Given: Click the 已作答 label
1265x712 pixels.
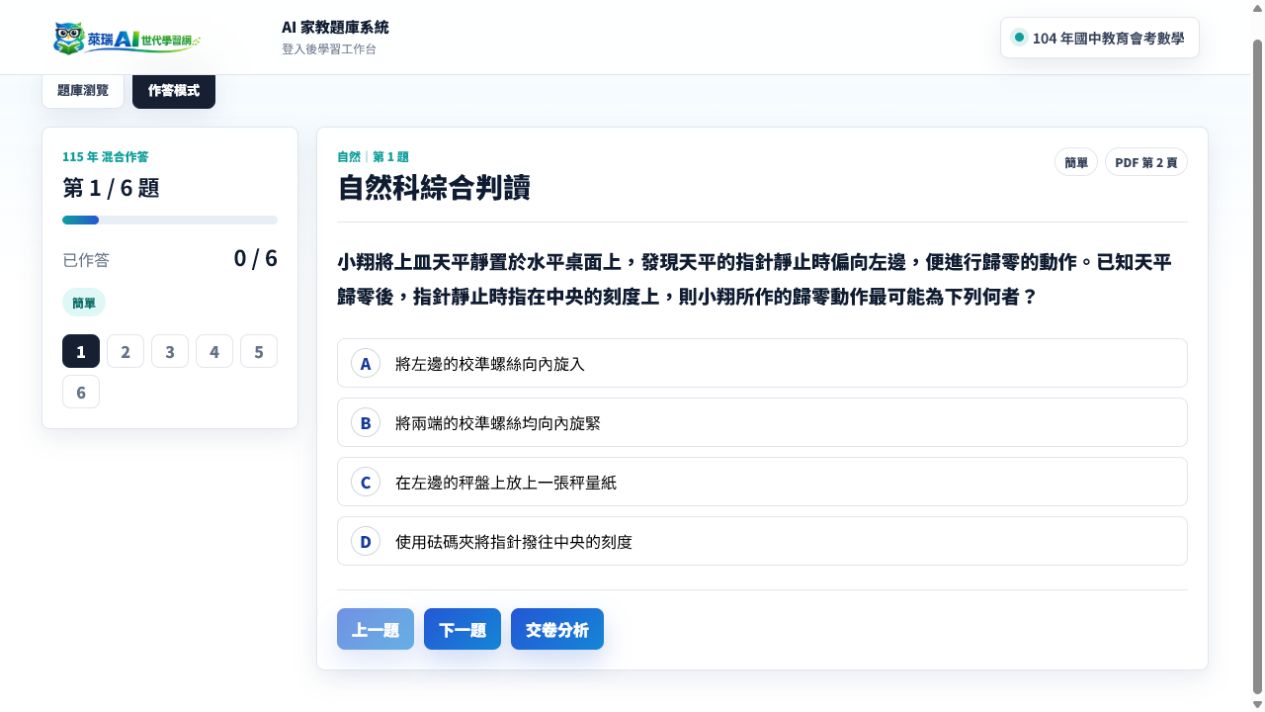Looking at the screenshot, I should 86,260.
